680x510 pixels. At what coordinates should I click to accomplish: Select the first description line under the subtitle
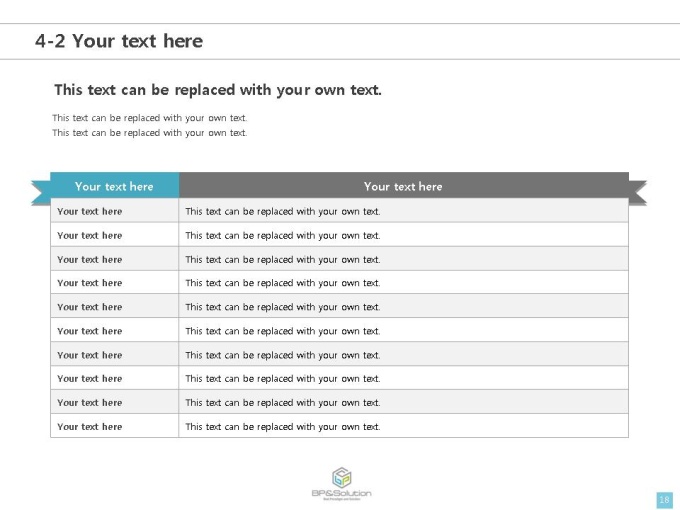click(x=150, y=118)
